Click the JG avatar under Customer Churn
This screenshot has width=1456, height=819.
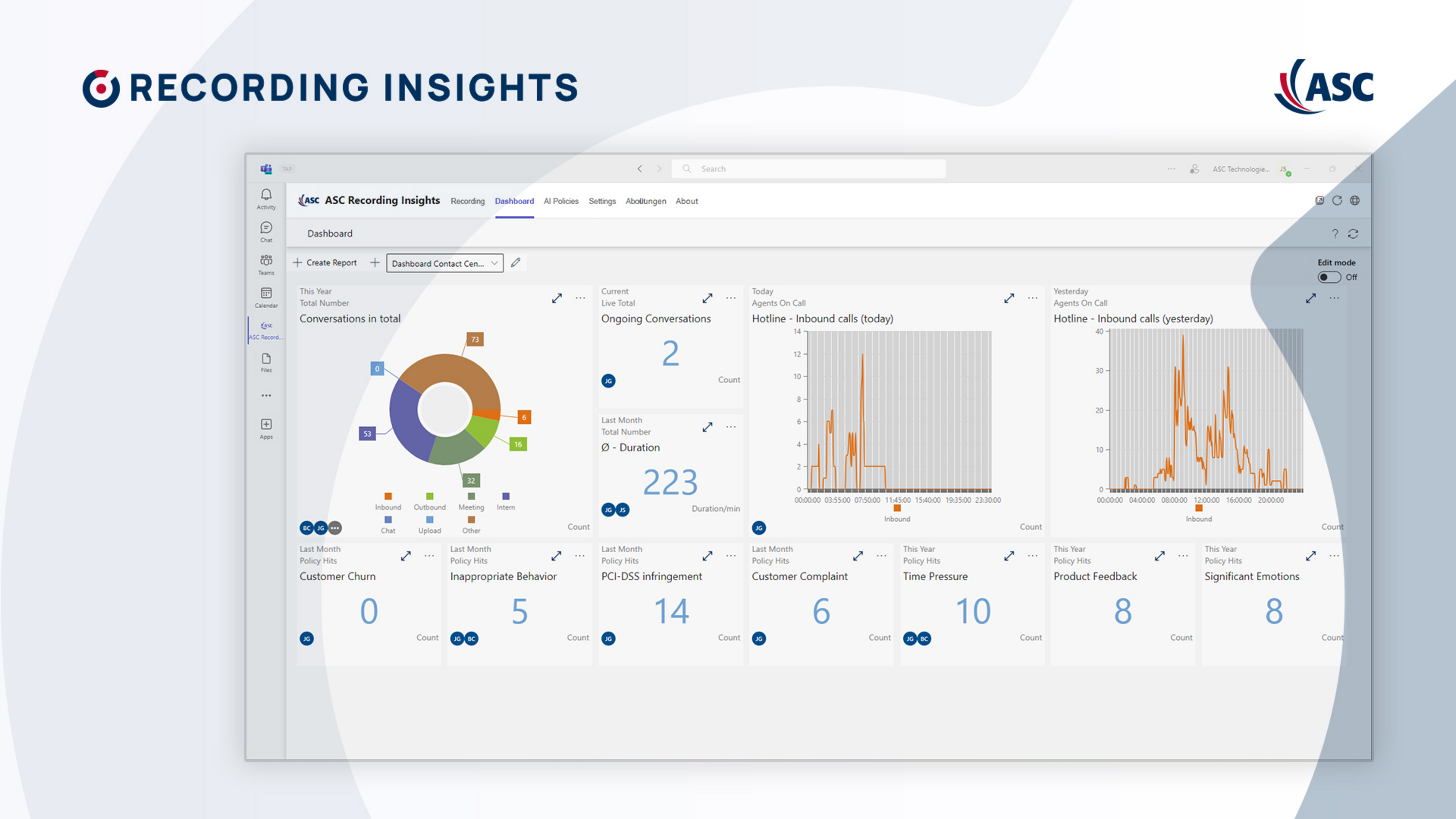point(306,638)
